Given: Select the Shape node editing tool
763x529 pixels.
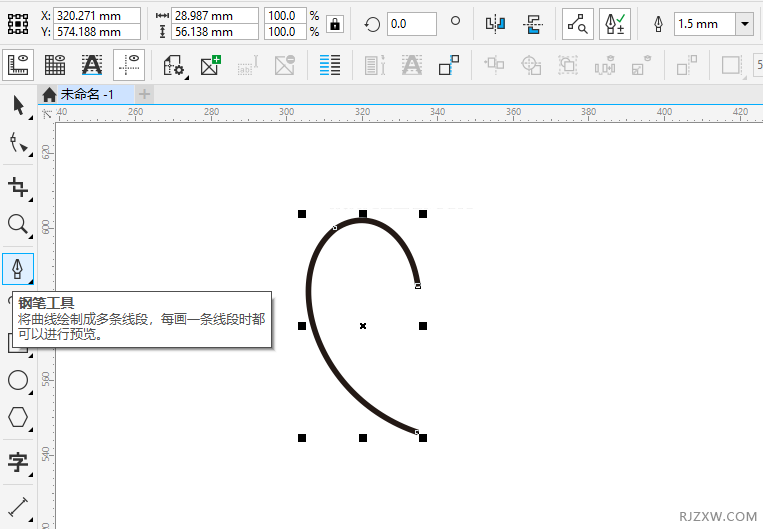Looking at the screenshot, I should coord(18,144).
